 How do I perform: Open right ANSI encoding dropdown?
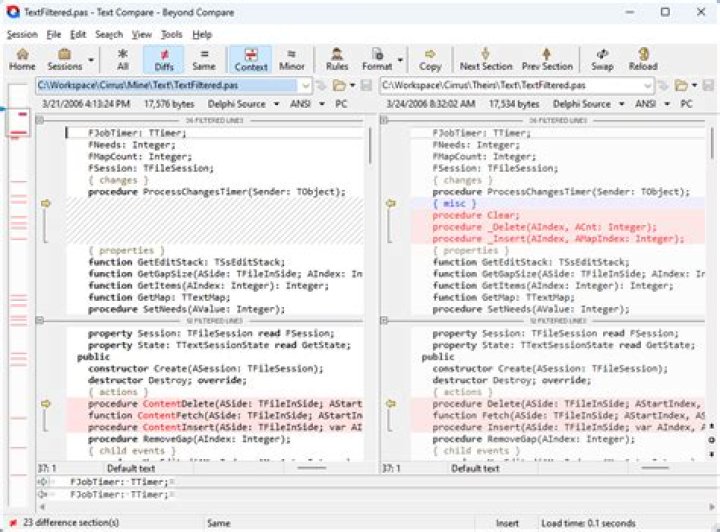pos(667,104)
